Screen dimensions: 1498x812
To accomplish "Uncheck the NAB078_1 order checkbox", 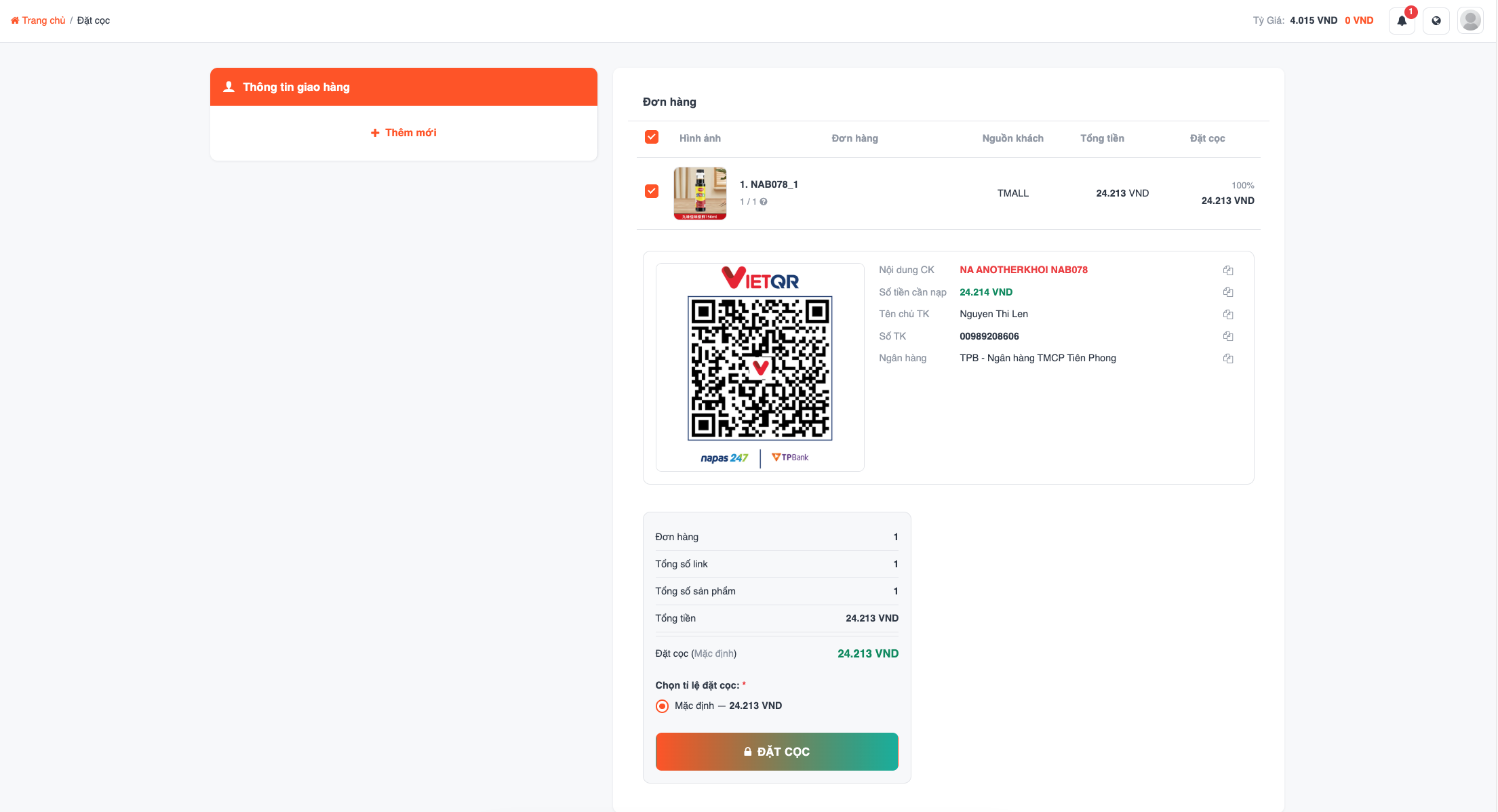I will point(652,191).
